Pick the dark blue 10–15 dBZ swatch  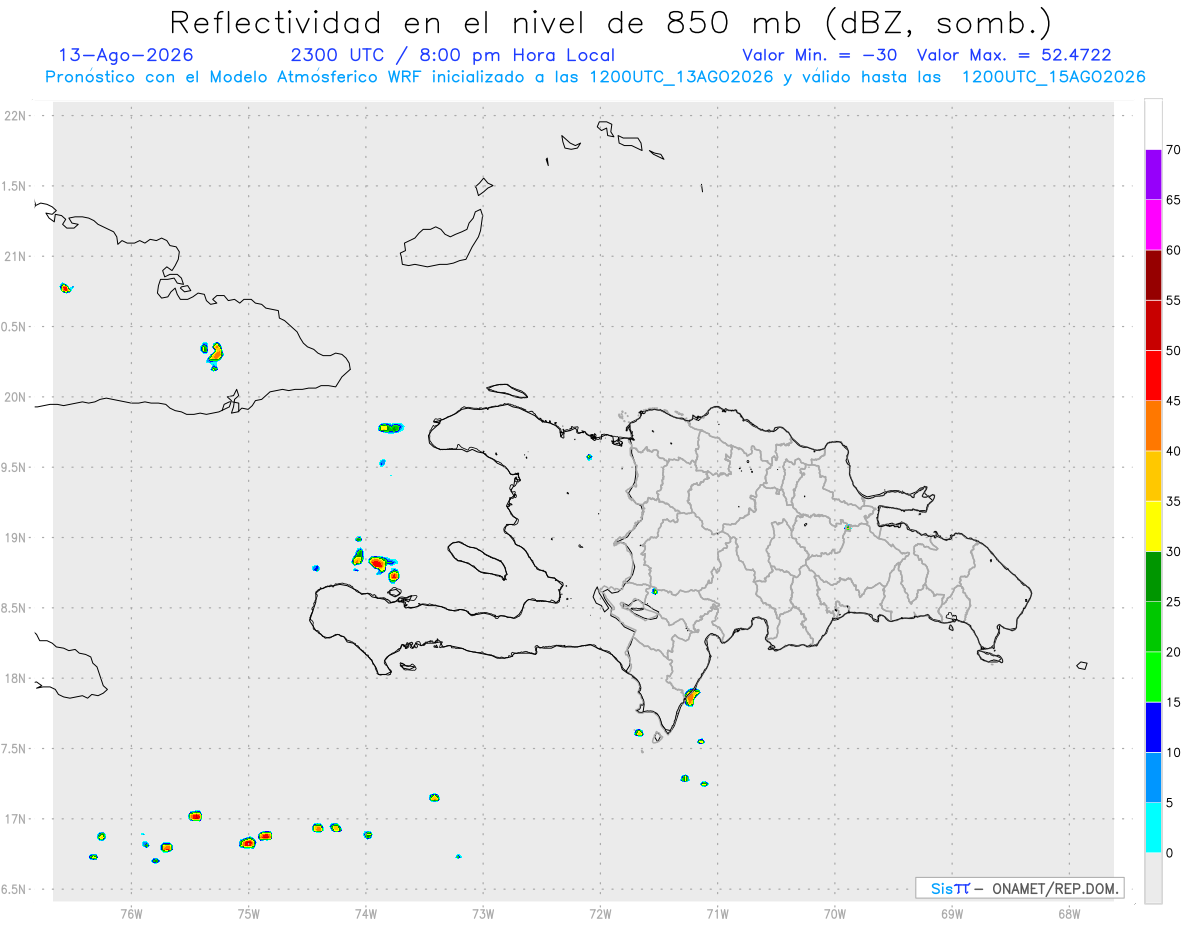coord(1153,727)
